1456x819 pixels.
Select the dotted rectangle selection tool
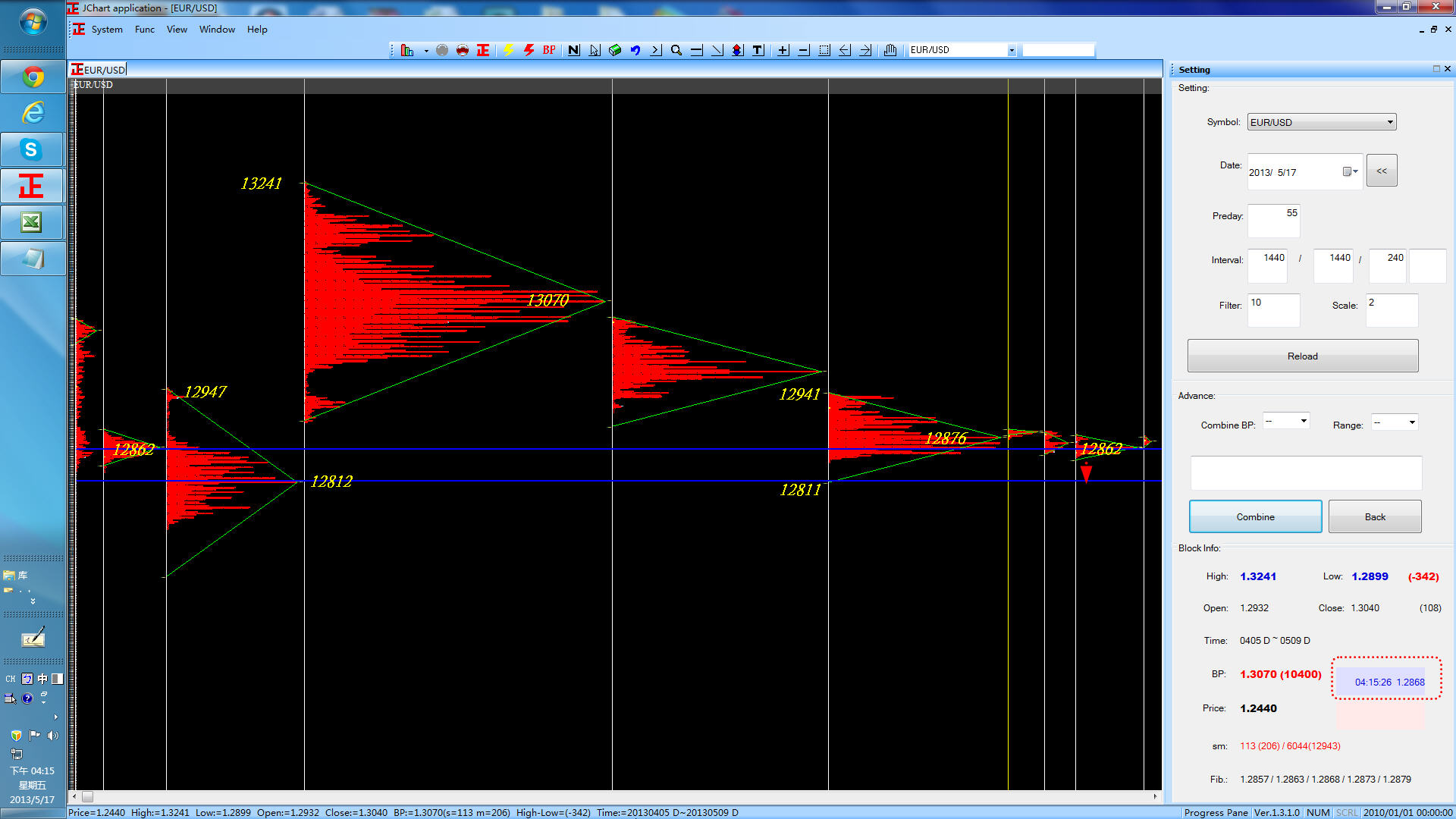(824, 50)
